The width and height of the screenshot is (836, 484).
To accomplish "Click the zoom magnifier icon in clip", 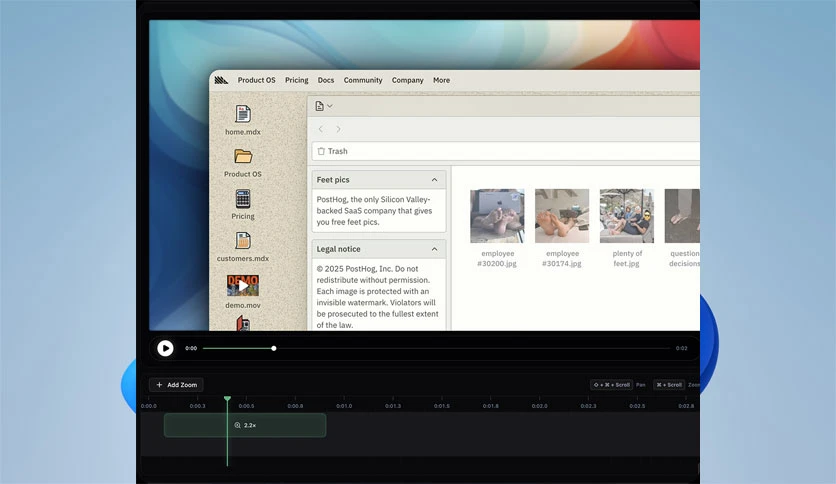I will 237,425.
